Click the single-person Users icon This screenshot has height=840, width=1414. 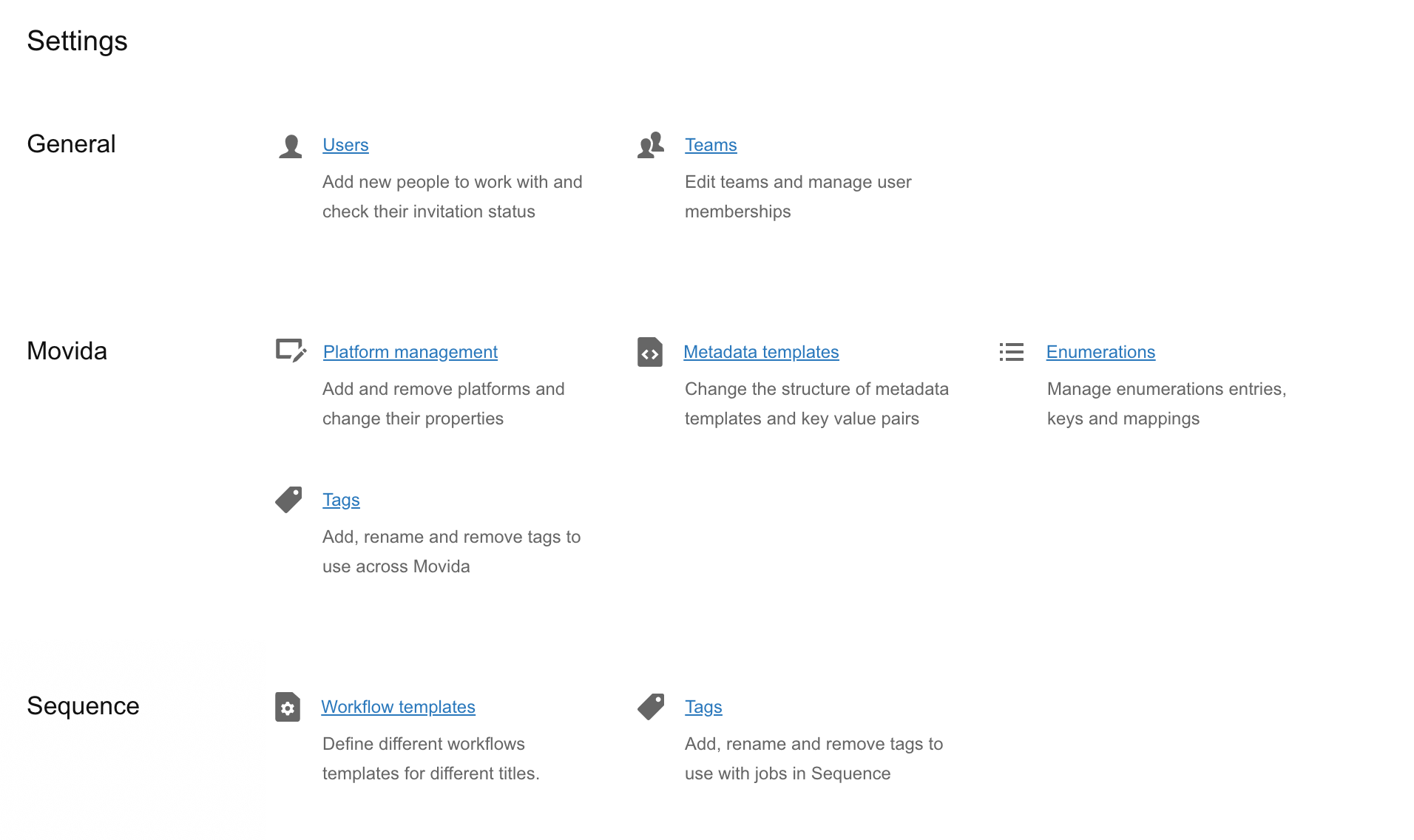pyautogui.click(x=291, y=146)
